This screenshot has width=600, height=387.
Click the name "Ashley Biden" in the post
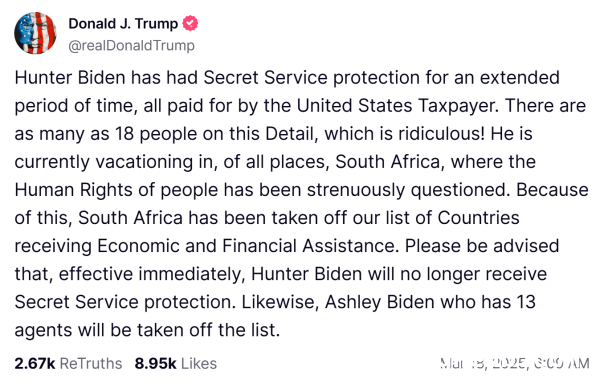380,302
